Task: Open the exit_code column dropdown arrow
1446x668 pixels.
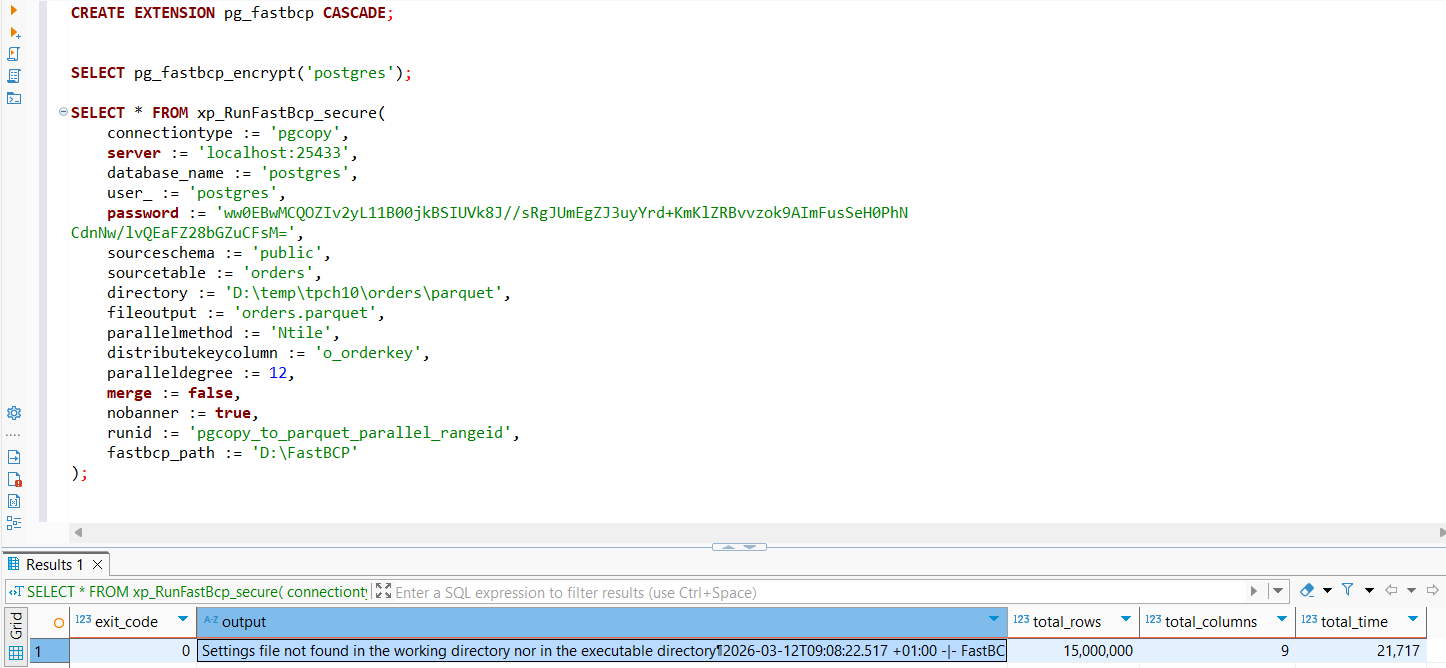Action: [181, 622]
